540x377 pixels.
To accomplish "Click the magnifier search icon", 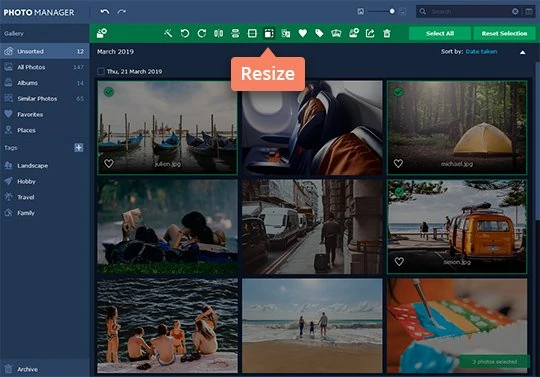I will [x=423, y=12].
